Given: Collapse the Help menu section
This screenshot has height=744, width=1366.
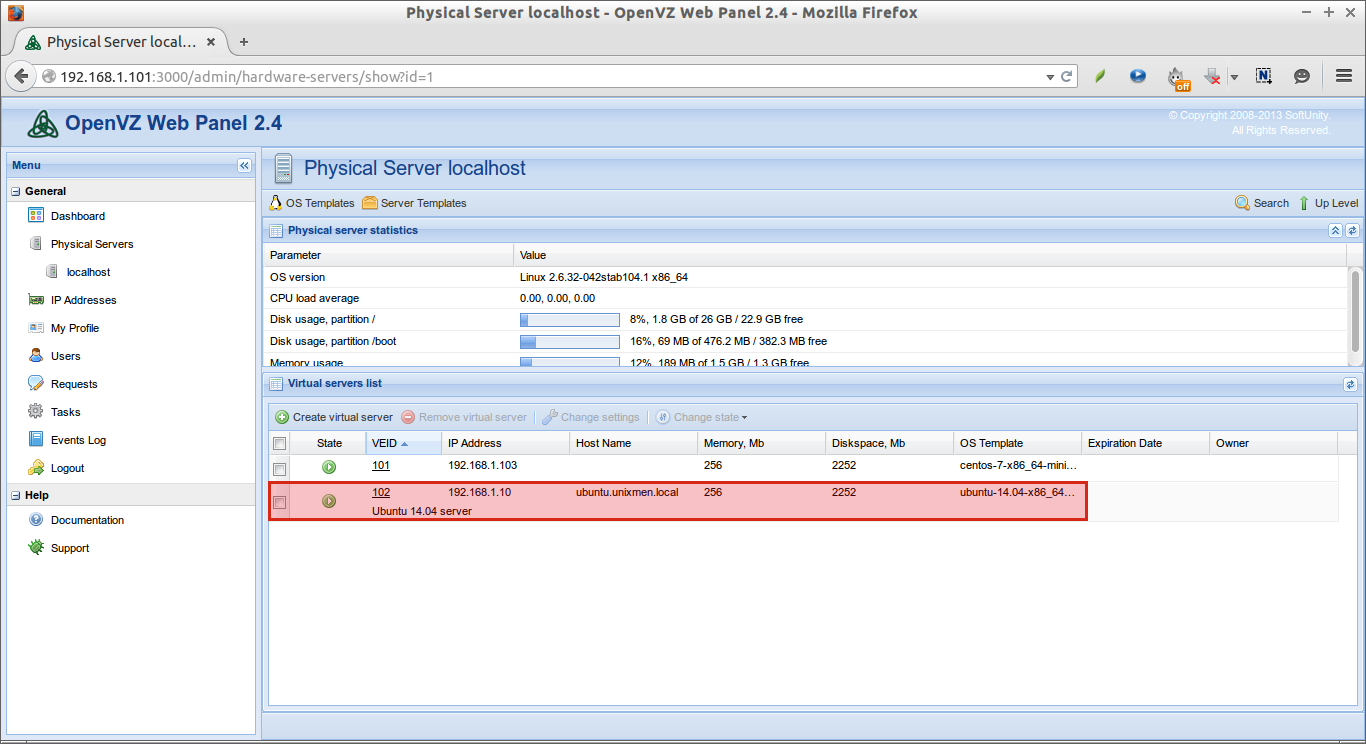Looking at the screenshot, I should pyautogui.click(x=15, y=495).
